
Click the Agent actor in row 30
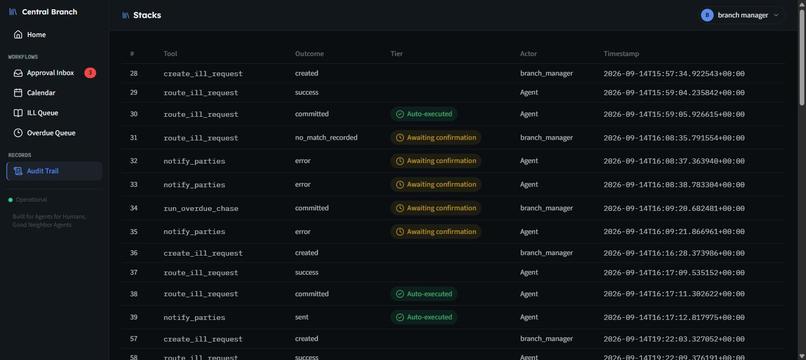[529, 114]
